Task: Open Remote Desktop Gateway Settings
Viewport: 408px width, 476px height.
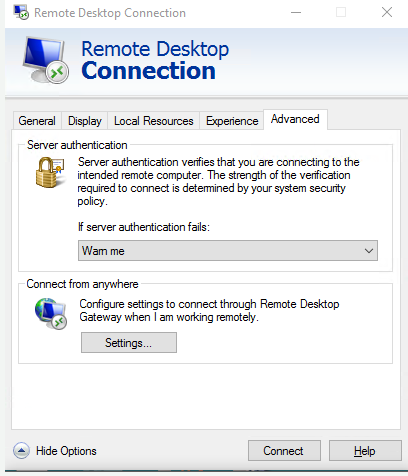Action: pos(129,343)
